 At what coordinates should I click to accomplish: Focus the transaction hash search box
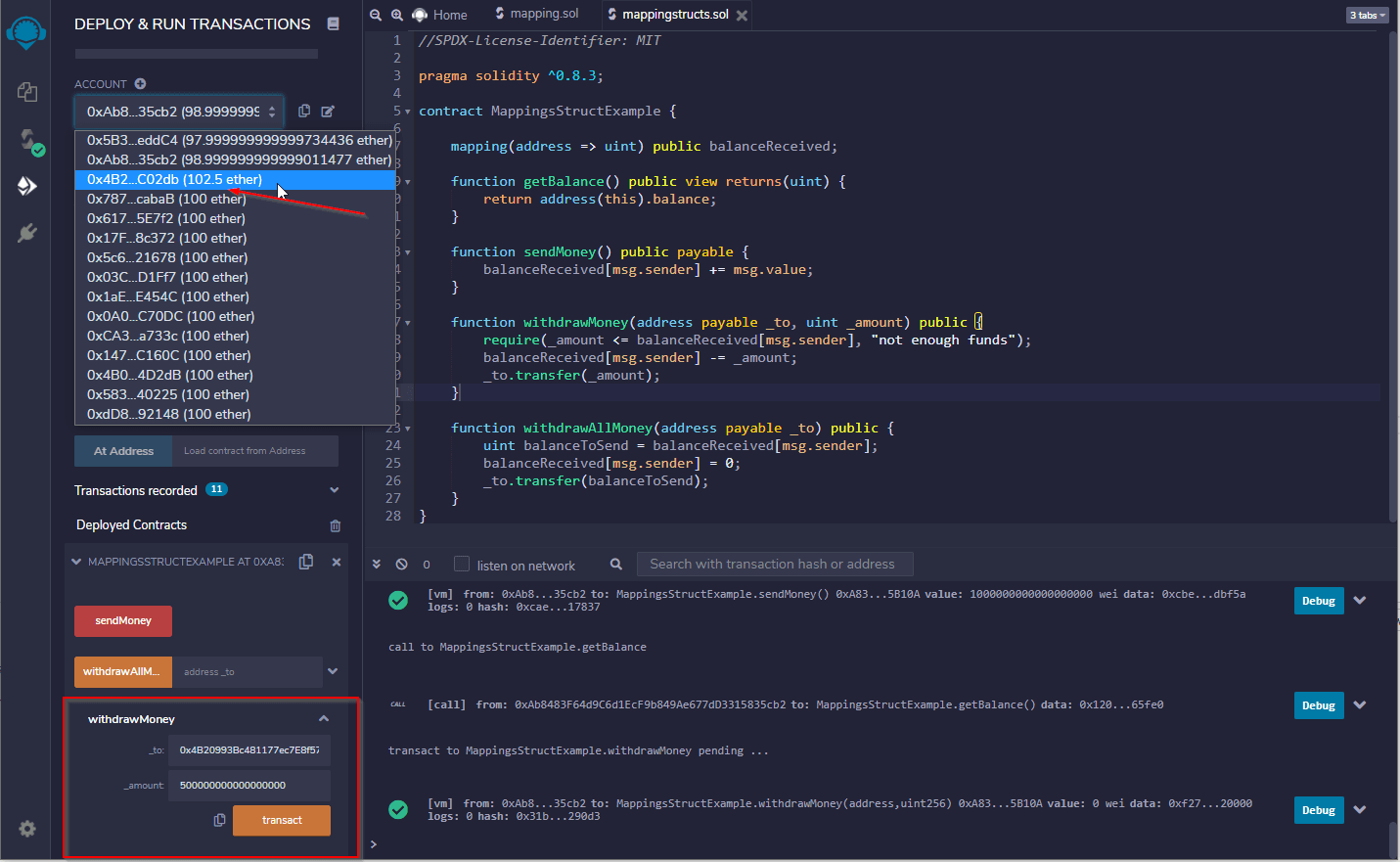pyautogui.click(x=775, y=565)
